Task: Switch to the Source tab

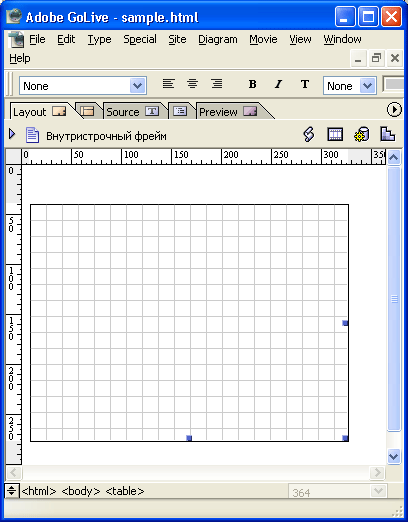Action: pyautogui.click(x=132, y=112)
